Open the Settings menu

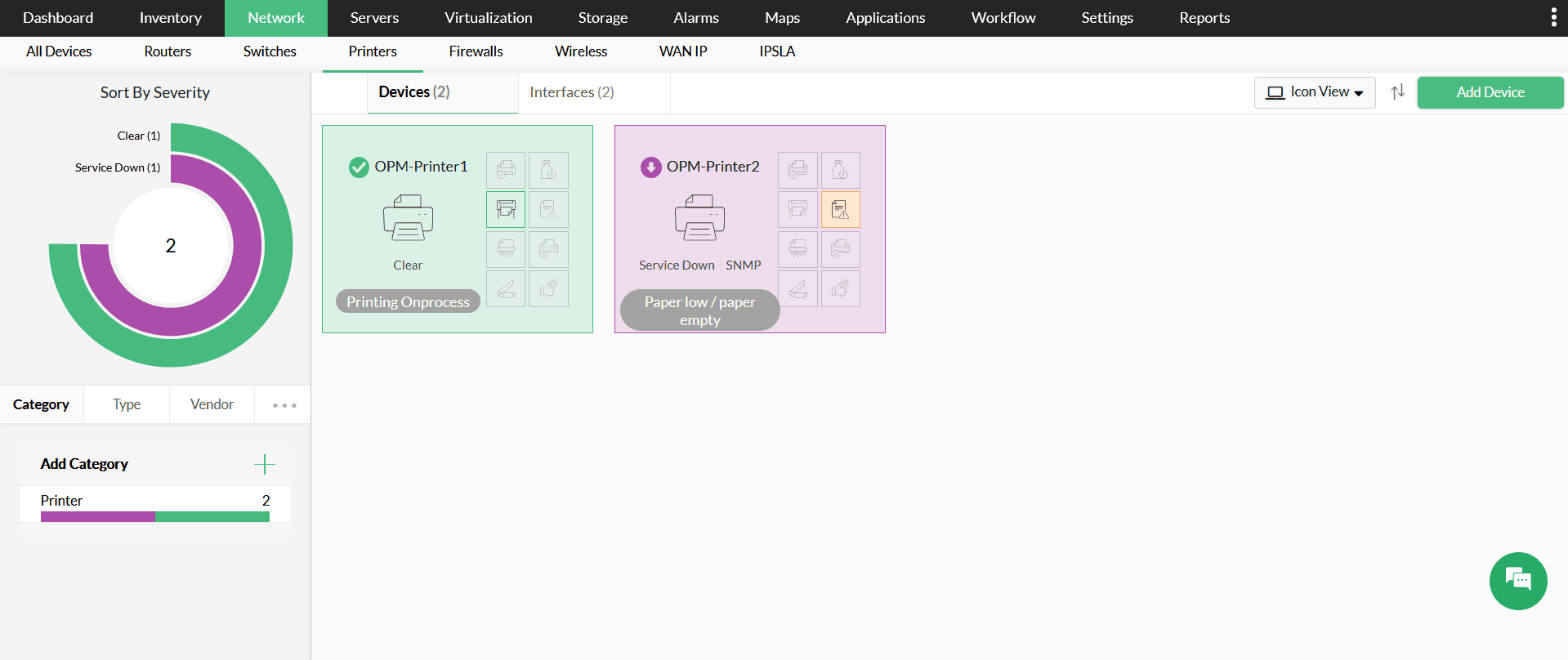[1107, 18]
